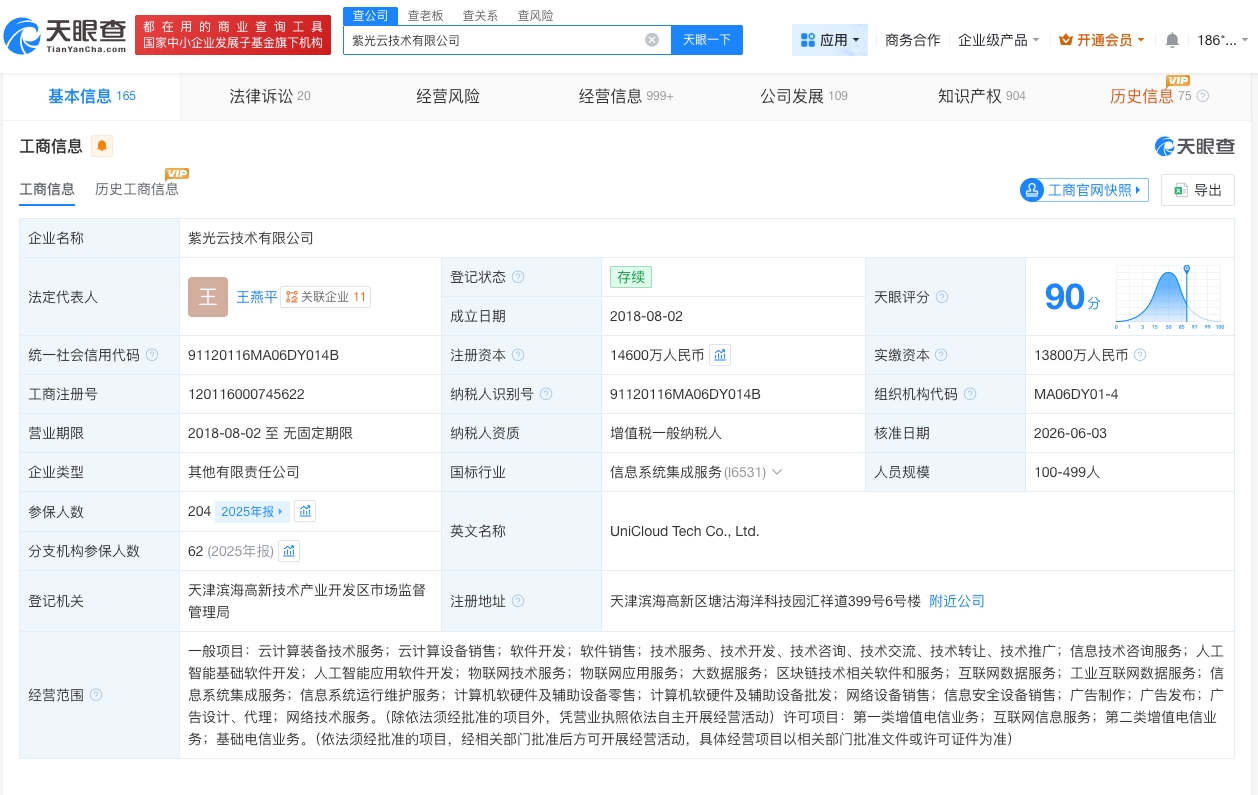Clear the search box with the X icon

(652, 40)
